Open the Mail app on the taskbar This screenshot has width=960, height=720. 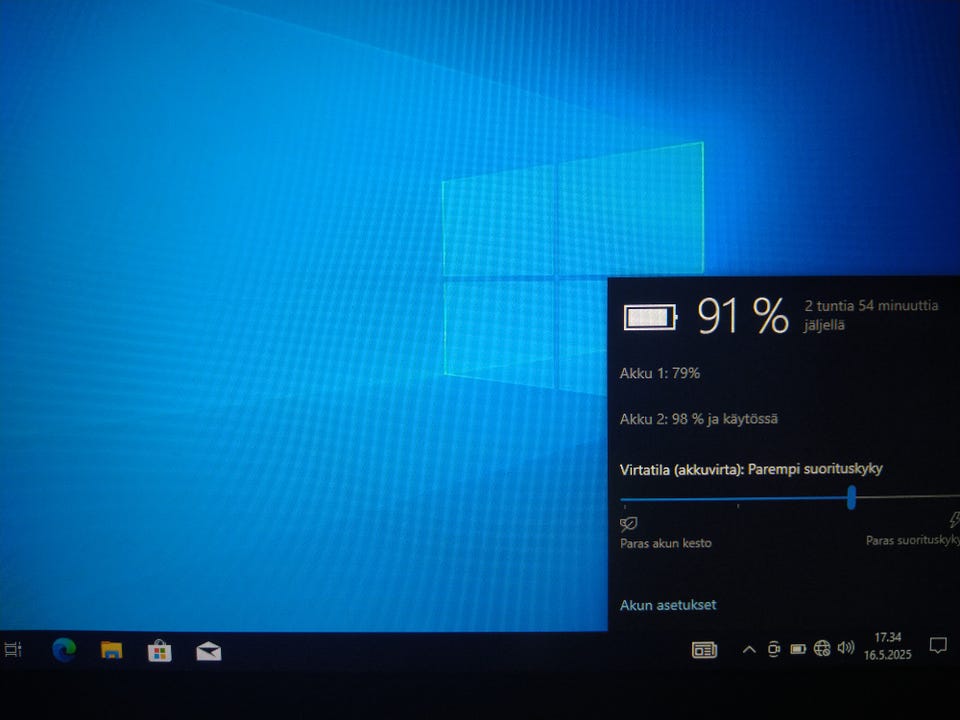[208, 651]
